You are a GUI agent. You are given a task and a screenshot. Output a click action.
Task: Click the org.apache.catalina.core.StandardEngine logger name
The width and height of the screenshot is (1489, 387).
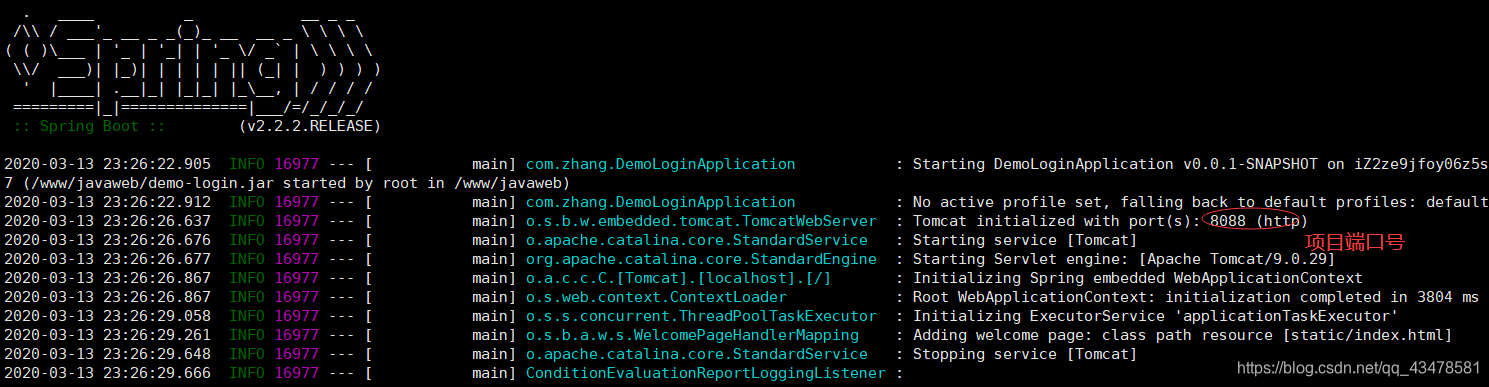(x=696, y=259)
